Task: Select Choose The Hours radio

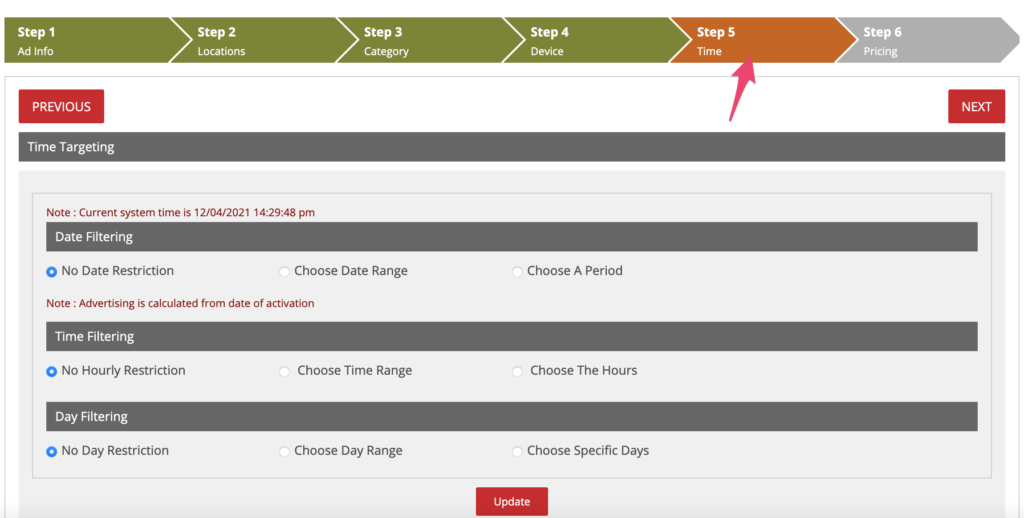Action: tap(517, 371)
